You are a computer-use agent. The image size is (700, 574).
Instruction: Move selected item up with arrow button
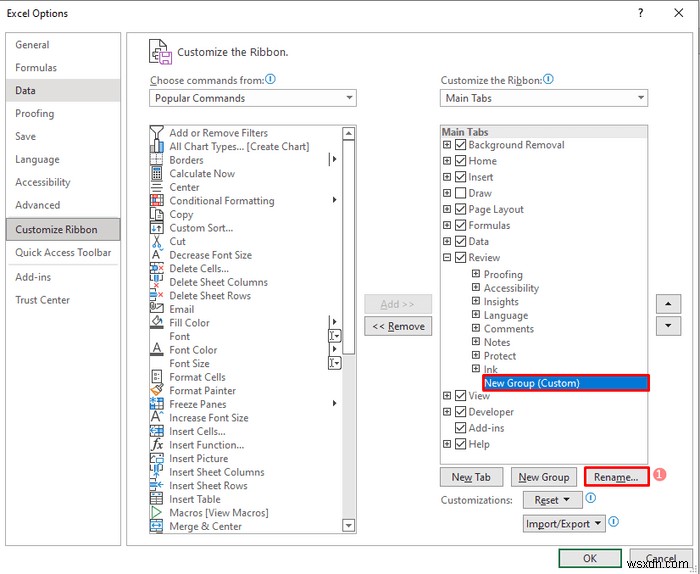tap(668, 304)
